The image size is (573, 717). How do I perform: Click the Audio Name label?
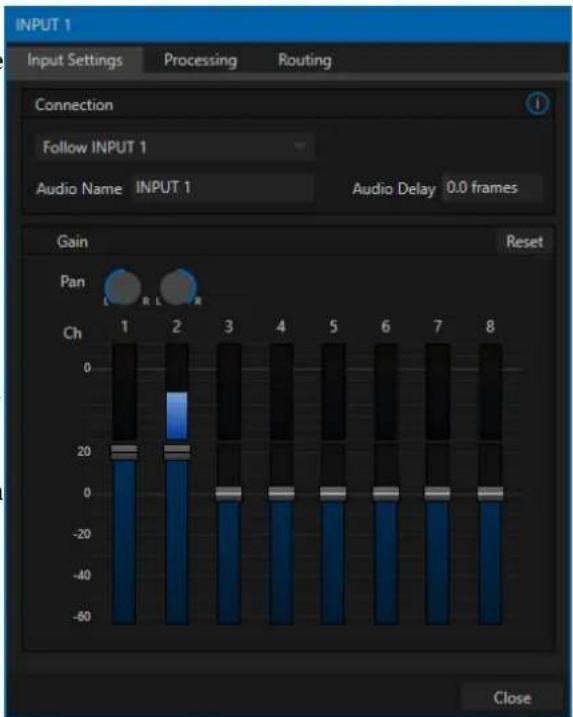79,188
